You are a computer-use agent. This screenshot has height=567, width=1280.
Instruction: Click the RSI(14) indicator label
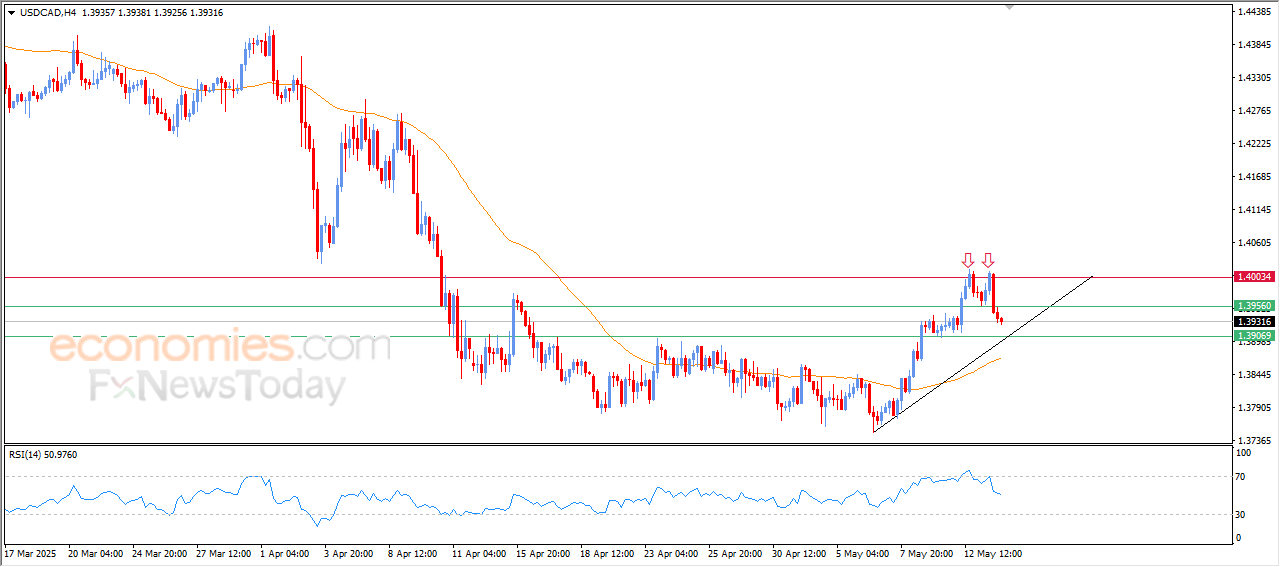(x=43, y=455)
